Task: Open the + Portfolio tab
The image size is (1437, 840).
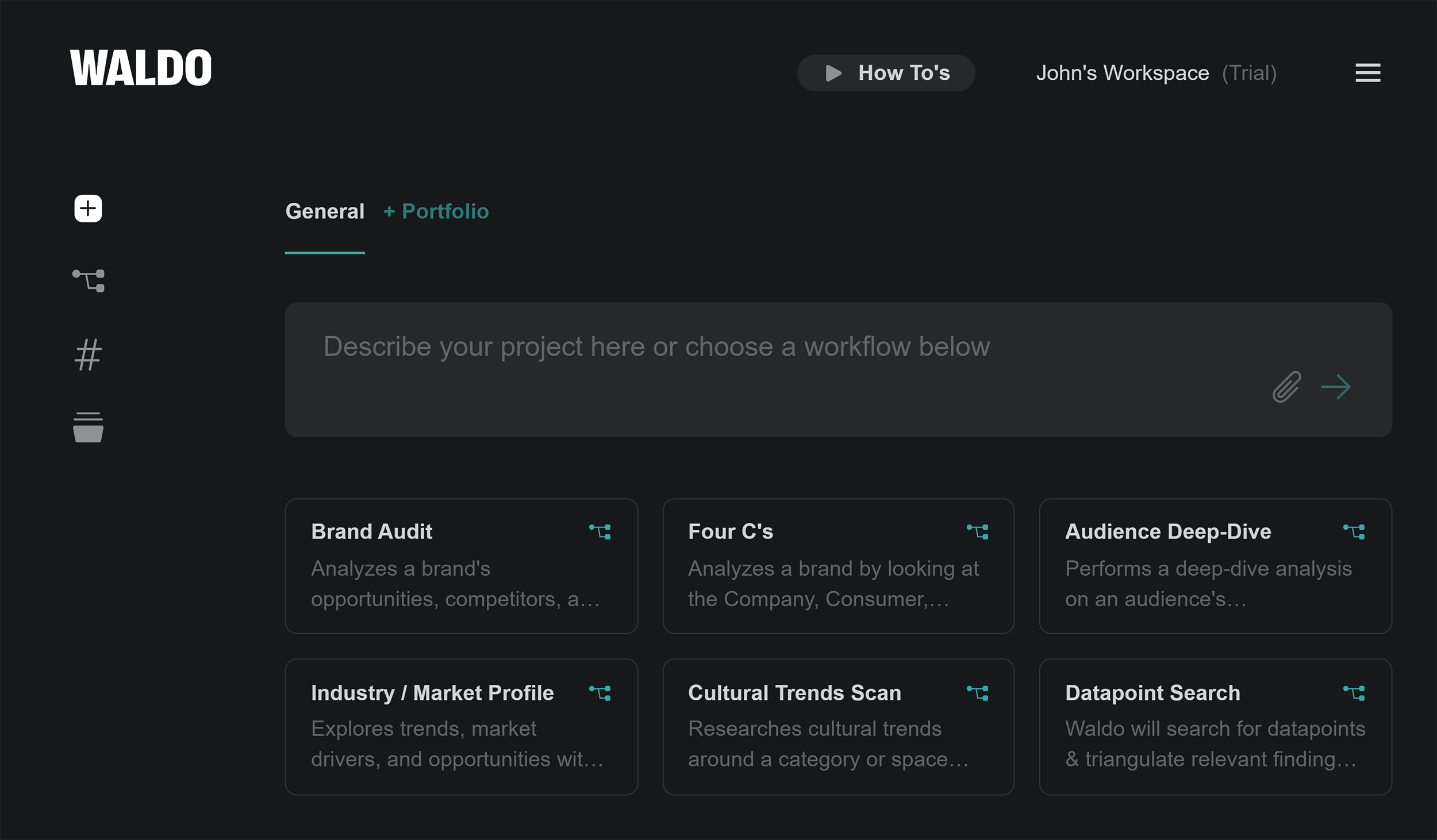Action: (436, 211)
